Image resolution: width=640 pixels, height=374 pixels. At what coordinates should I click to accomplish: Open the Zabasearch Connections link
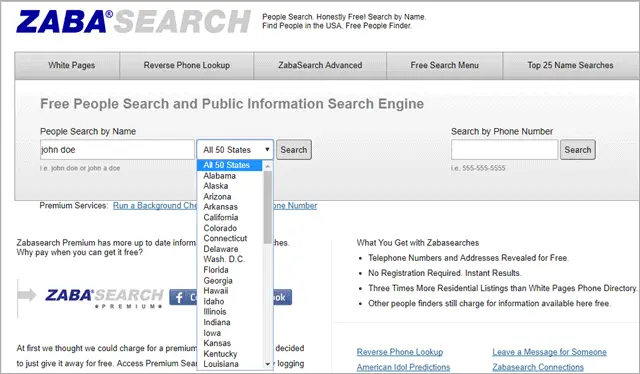point(538,367)
